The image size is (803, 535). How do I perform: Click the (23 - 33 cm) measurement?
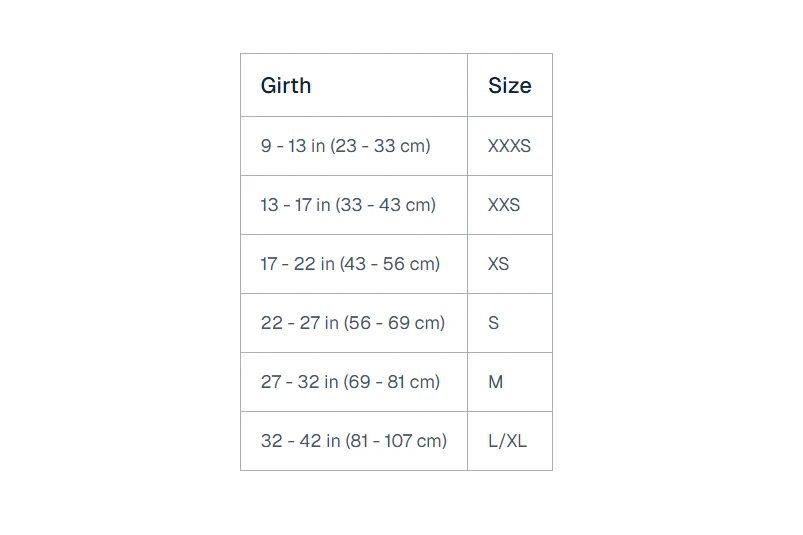click(380, 146)
